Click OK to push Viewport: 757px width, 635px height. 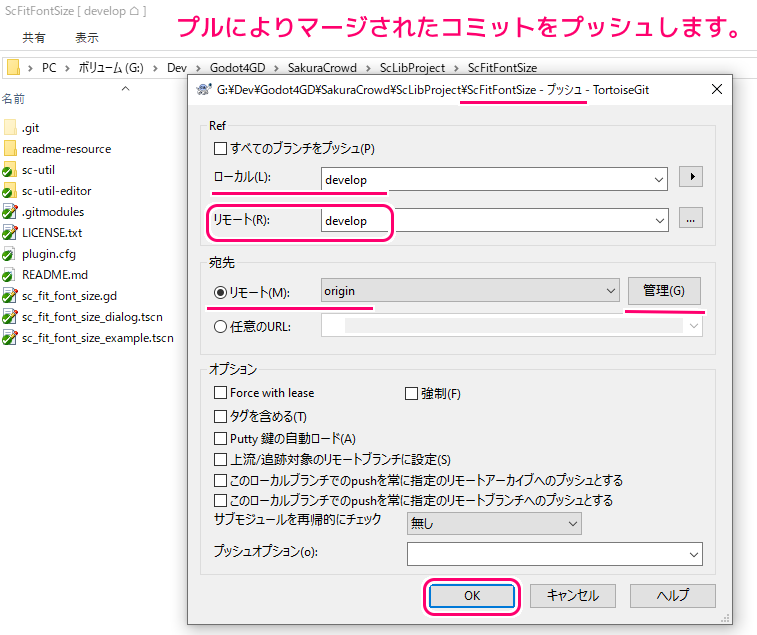(472, 596)
